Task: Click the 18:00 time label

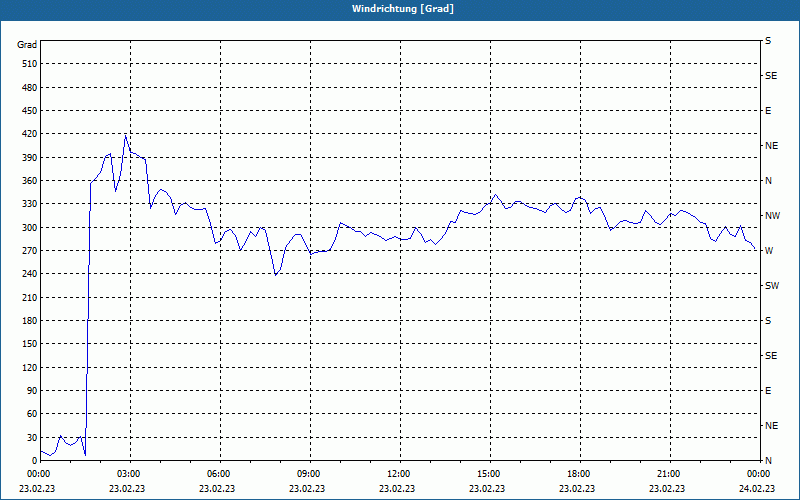Action: (x=579, y=474)
